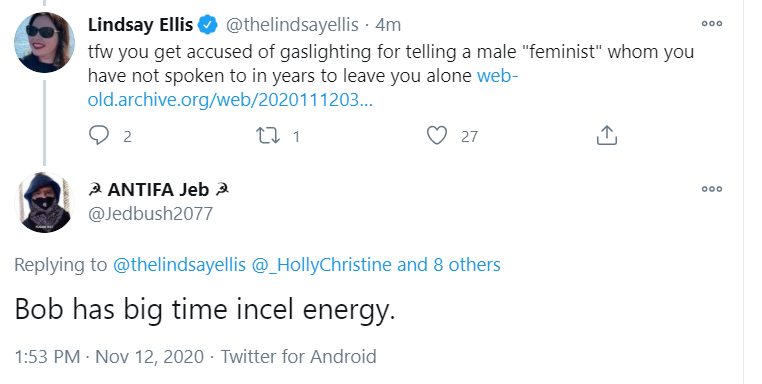The image size is (762, 384).
Task: Click the share icon on Lindsay Ellis's tweet
Action: (606, 135)
